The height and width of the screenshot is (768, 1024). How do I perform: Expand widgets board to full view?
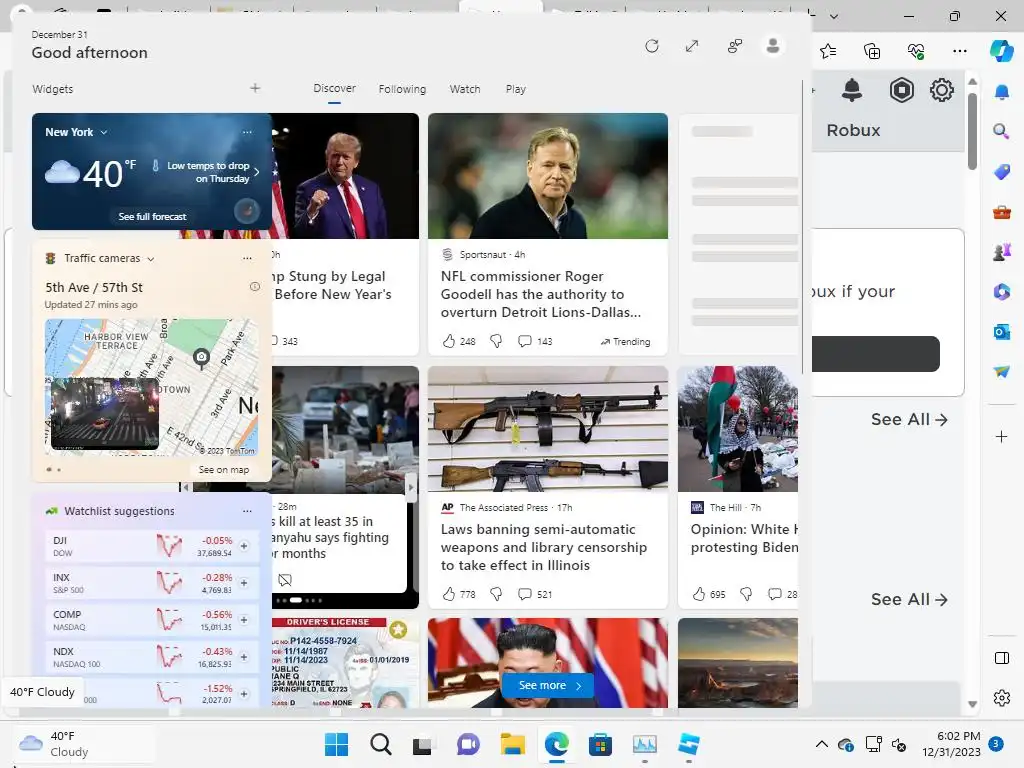692,46
